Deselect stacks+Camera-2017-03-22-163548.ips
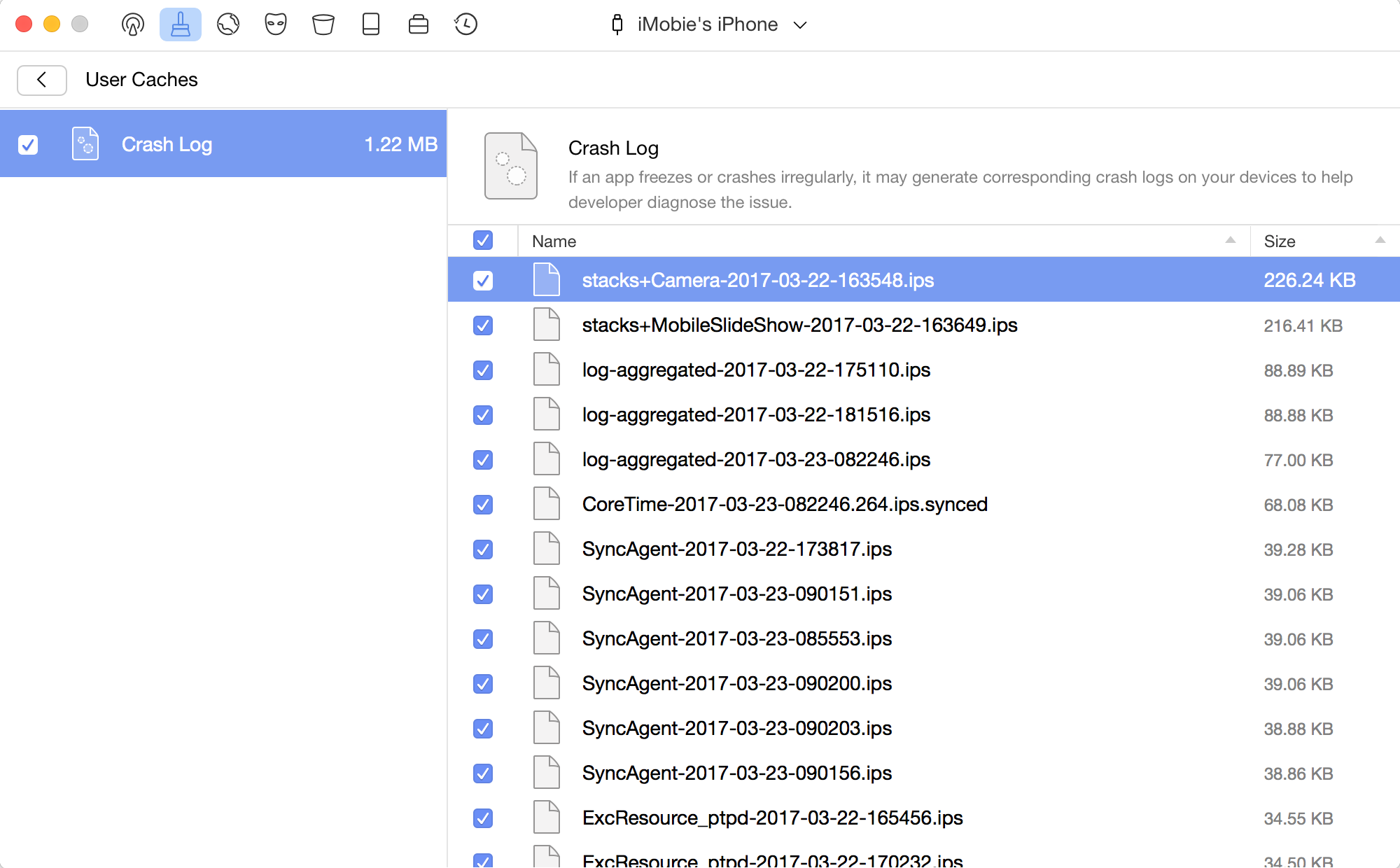Viewport: 1400px width, 868px height. 483,280
